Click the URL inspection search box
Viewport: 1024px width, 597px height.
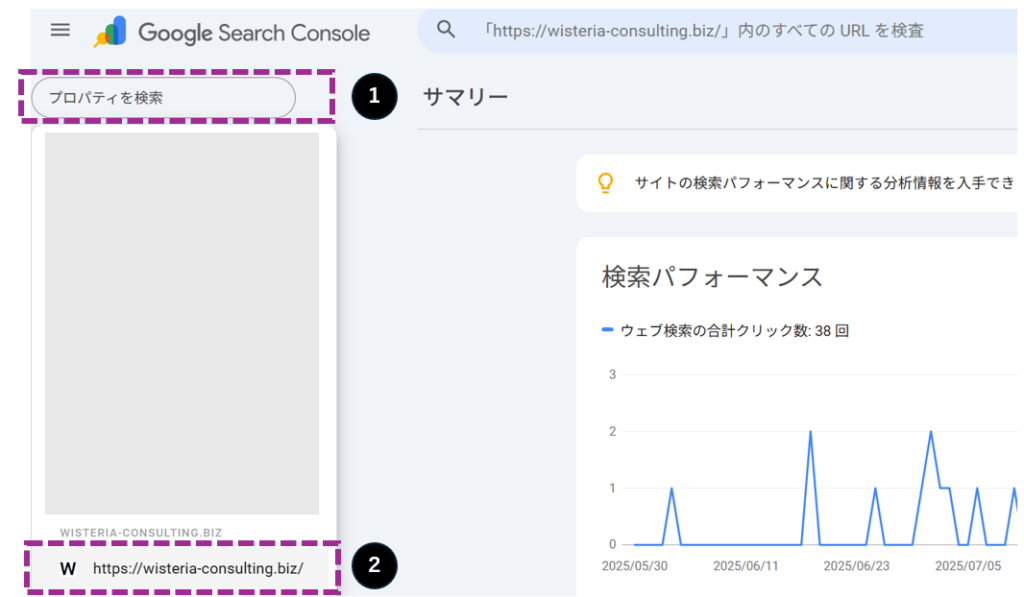(x=717, y=31)
